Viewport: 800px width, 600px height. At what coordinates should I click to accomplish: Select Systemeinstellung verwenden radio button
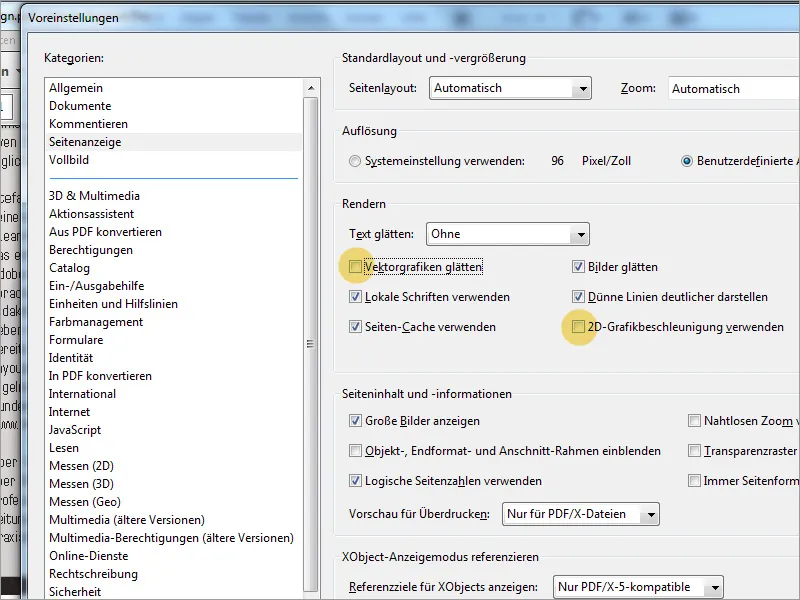(355, 161)
